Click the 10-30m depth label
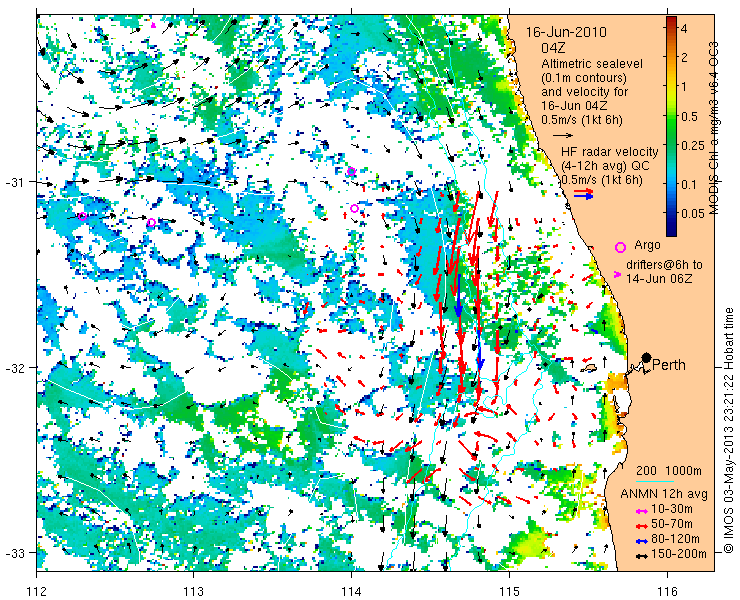 pyautogui.click(x=672, y=509)
